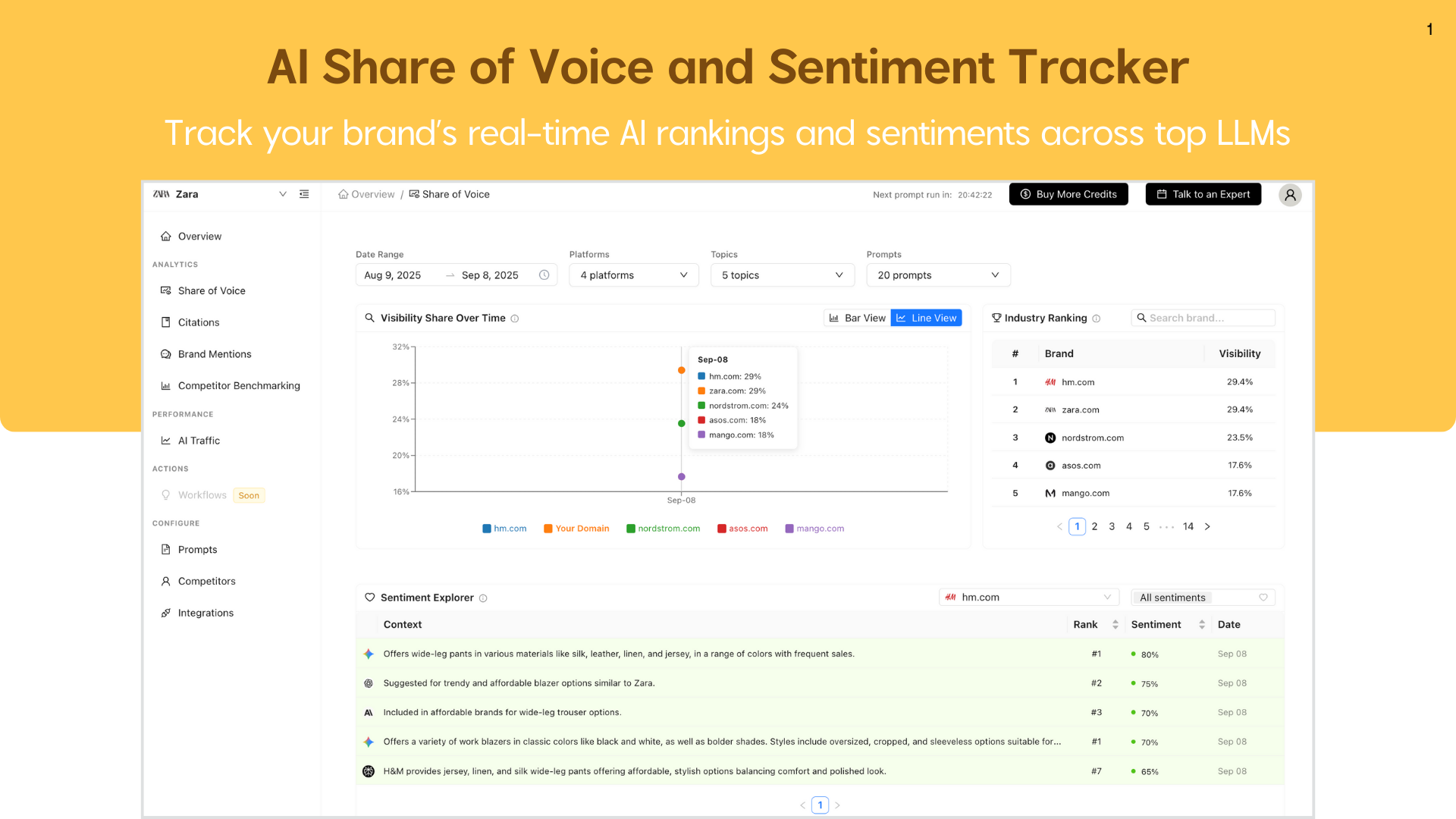Go to Citations in the sidebar
This screenshot has width=1456, height=819.
(198, 322)
